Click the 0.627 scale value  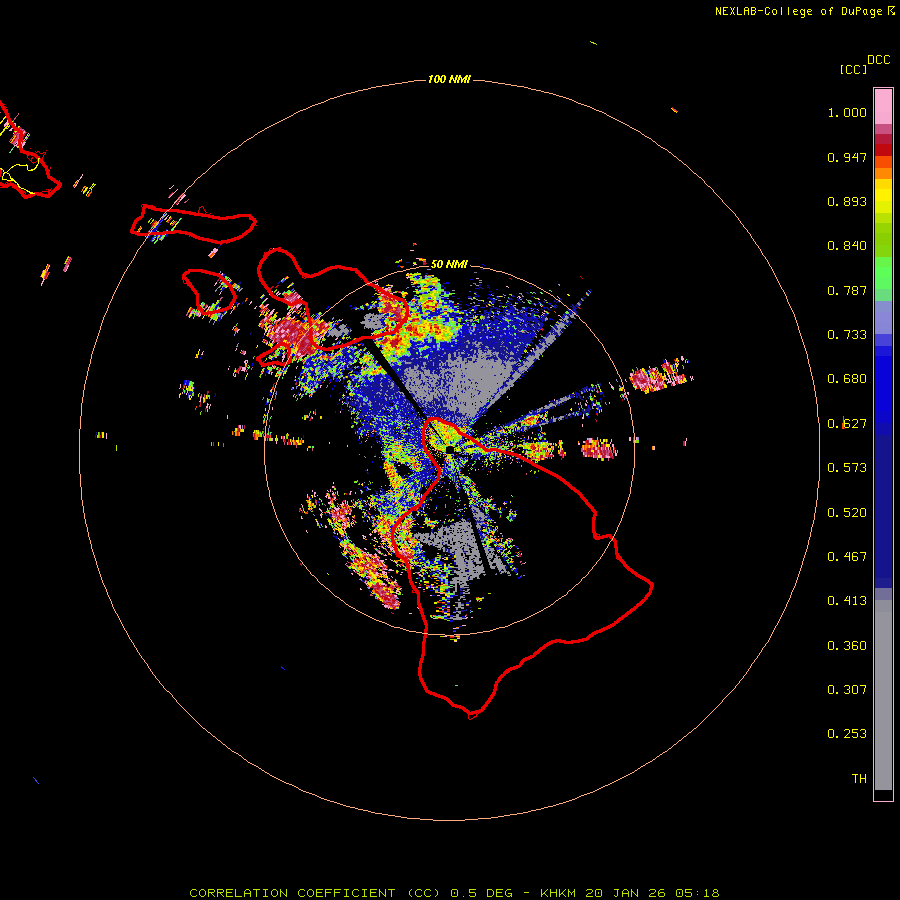coord(847,424)
